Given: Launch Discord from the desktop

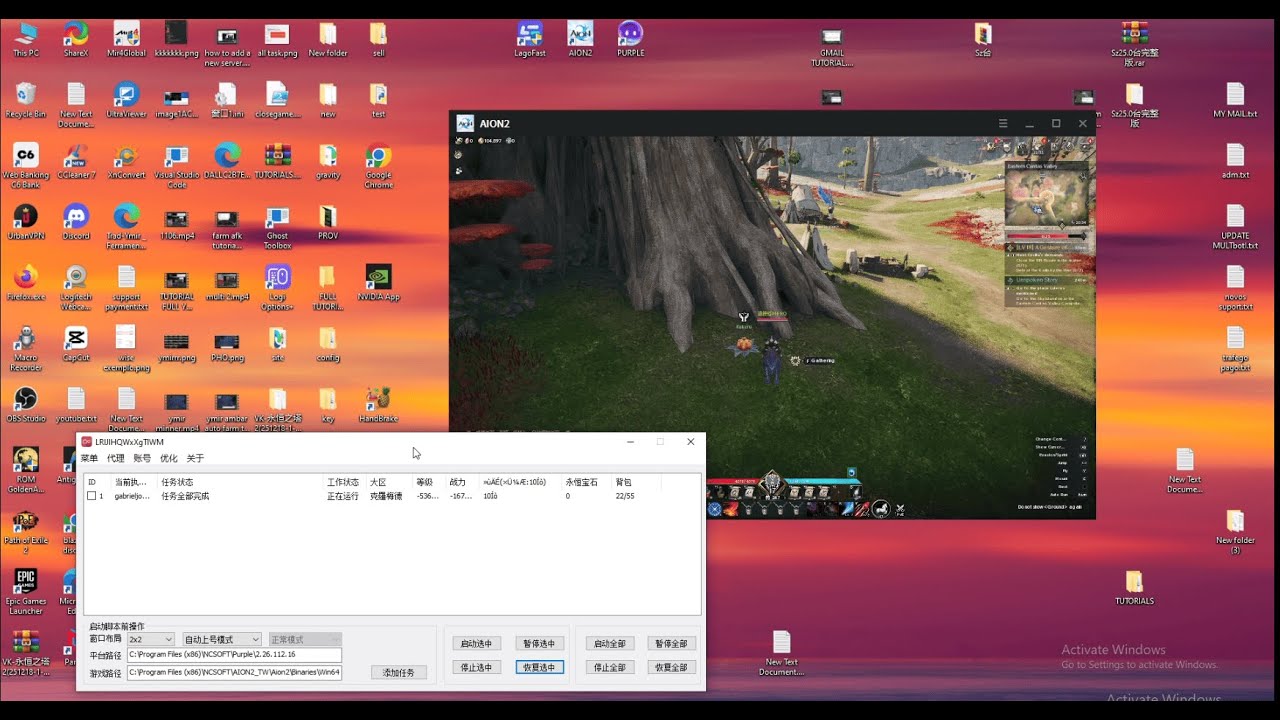Looking at the screenshot, I should 76,222.
